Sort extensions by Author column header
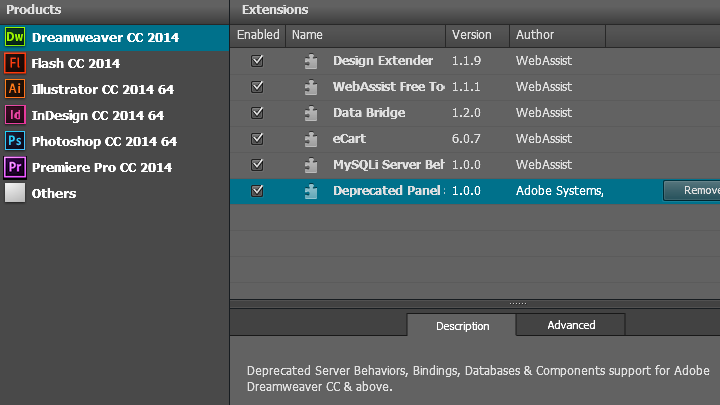 [x=557, y=35]
